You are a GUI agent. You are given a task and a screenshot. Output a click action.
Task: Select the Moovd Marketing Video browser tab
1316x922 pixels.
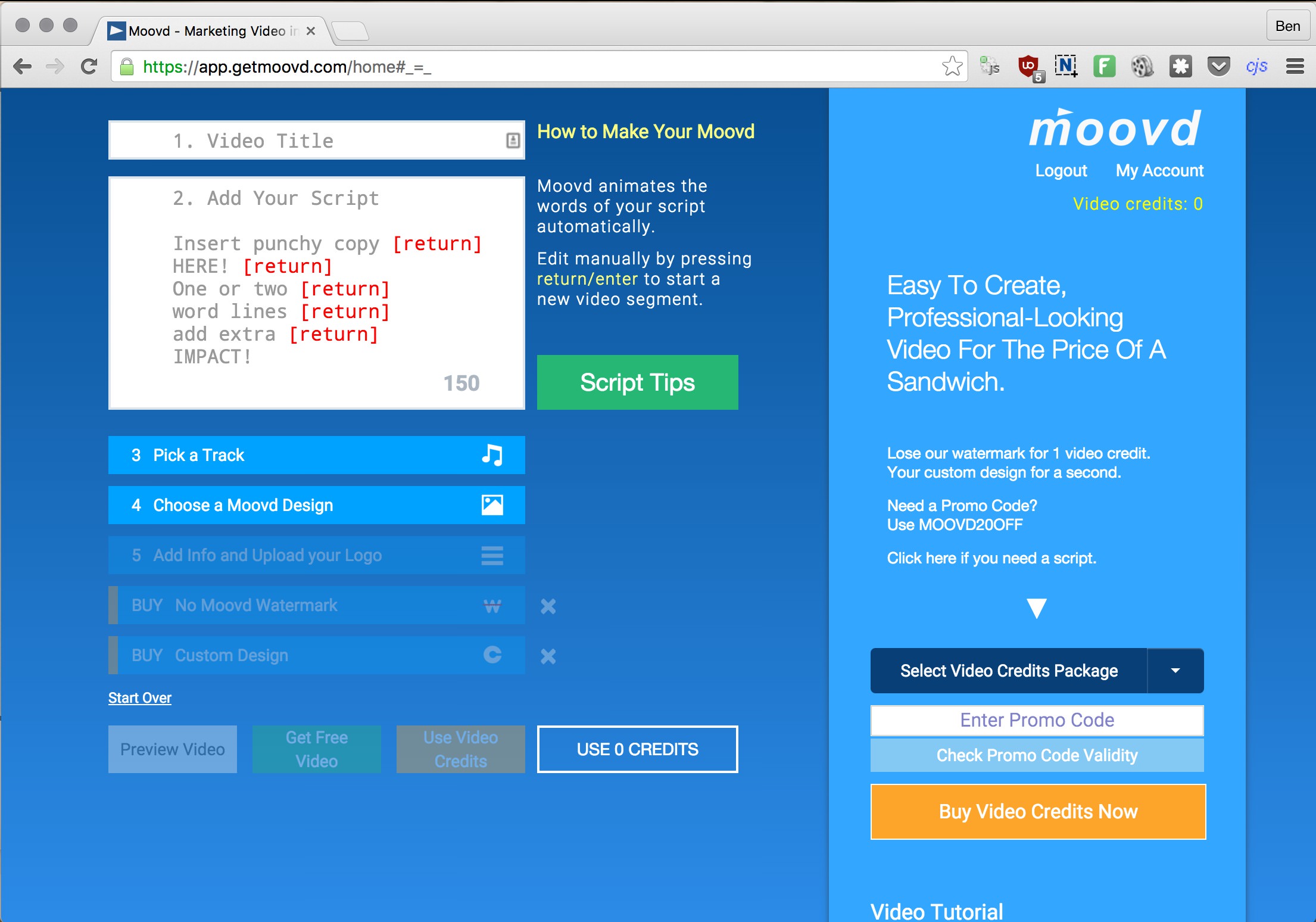point(211,31)
